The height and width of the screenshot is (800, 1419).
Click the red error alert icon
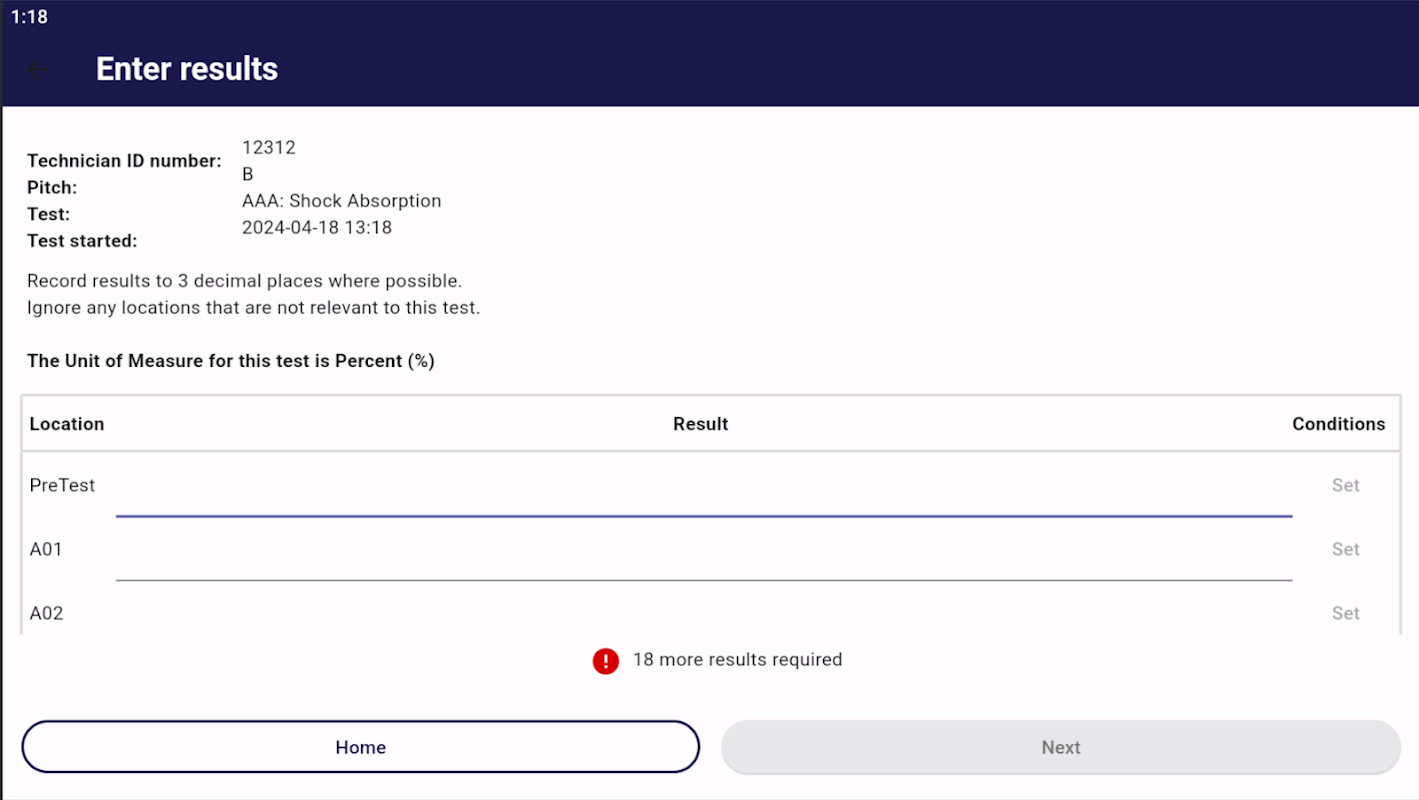coord(605,661)
